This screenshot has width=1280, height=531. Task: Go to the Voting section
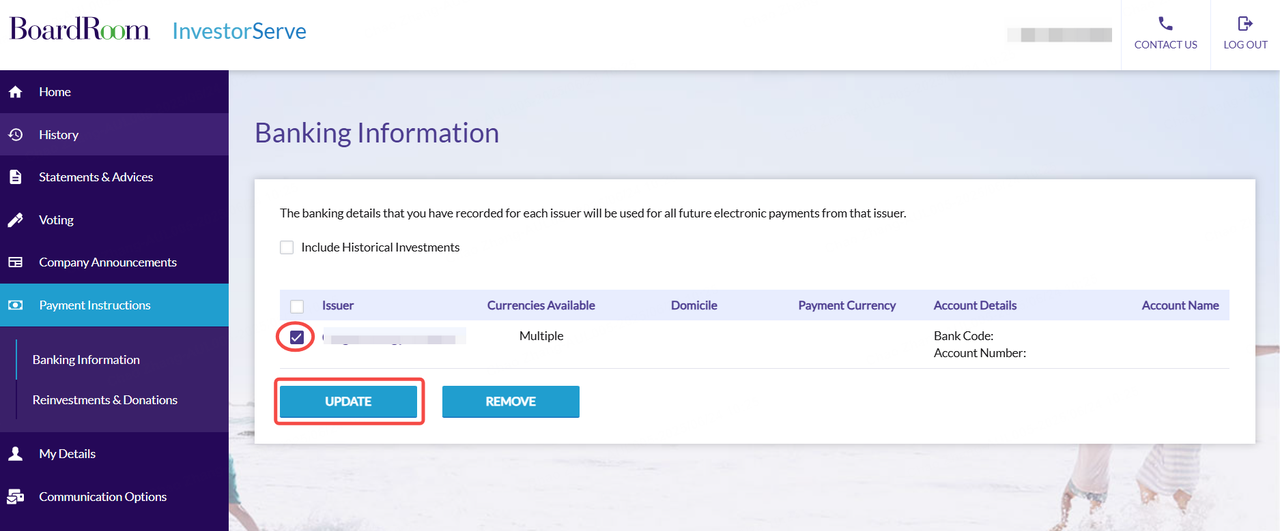tap(114, 220)
